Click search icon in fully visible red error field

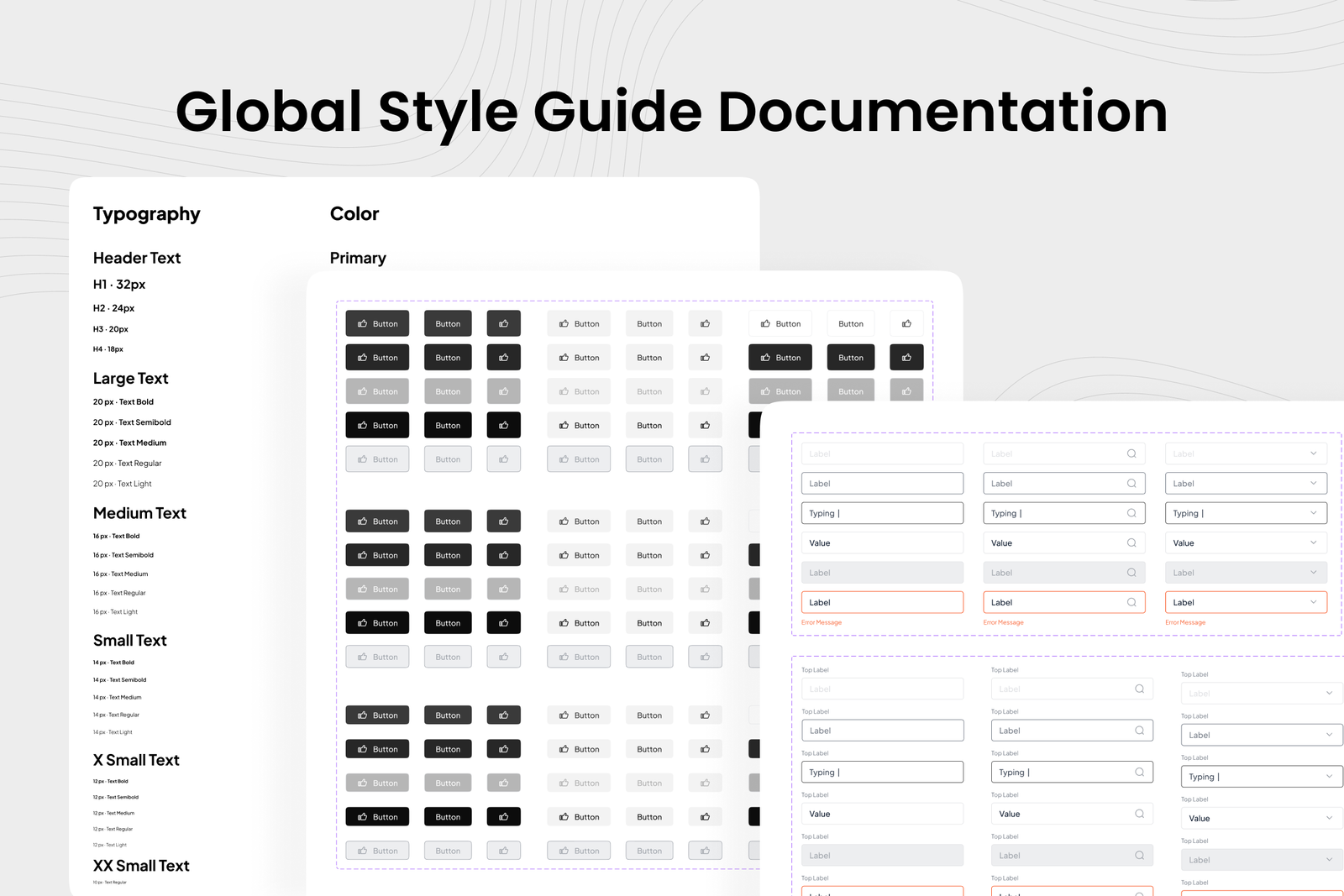click(x=1131, y=602)
